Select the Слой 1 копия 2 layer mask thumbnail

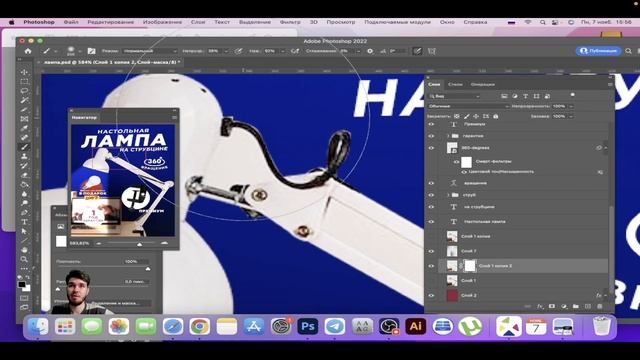tap(470, 266)
